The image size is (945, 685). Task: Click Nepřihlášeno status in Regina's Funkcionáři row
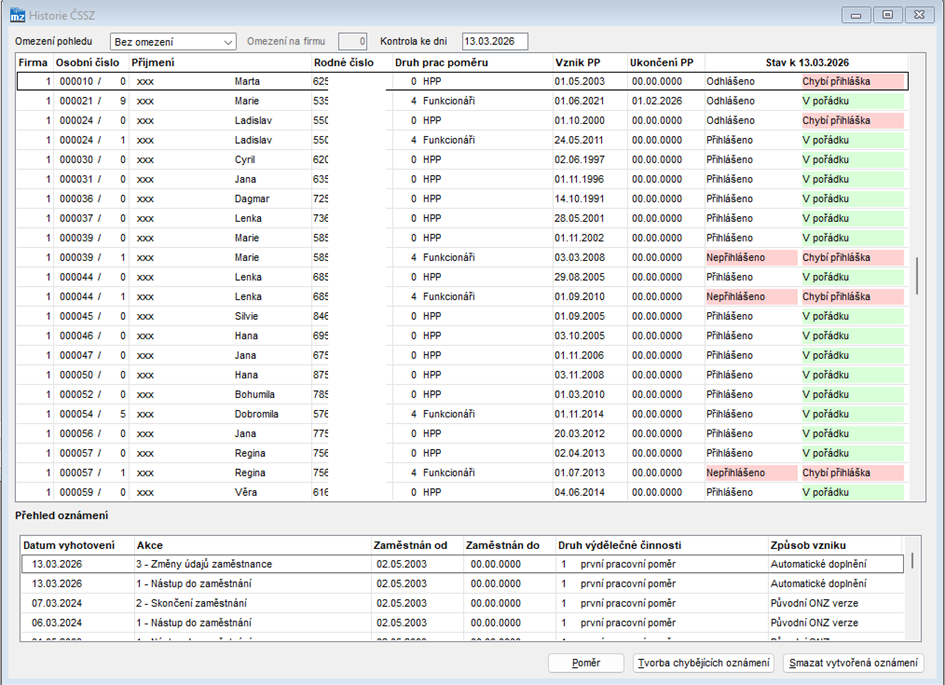[752, 473]
